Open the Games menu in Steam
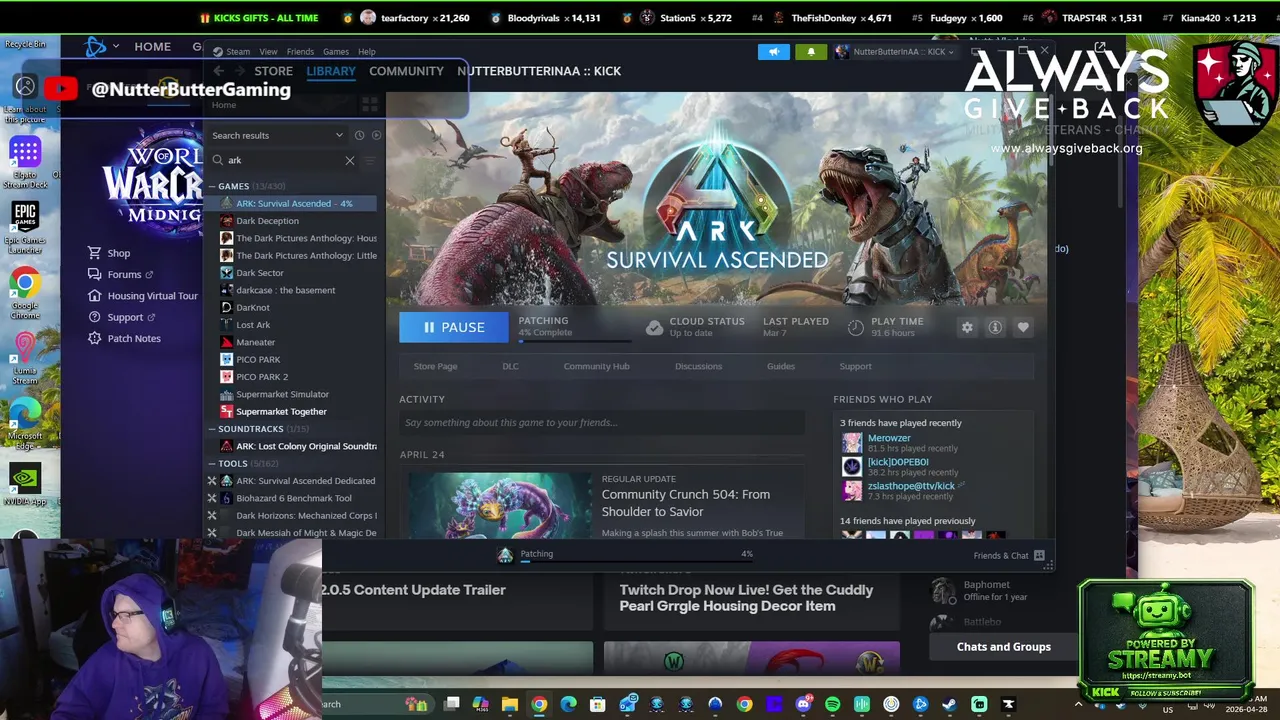This screenshot has height=720, width=1280. pyautogui.click(x=336, y=51)
